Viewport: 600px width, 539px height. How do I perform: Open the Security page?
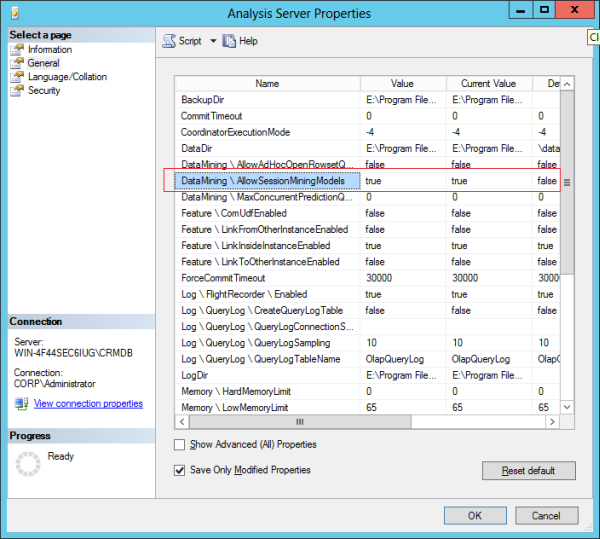click(44, 91)
